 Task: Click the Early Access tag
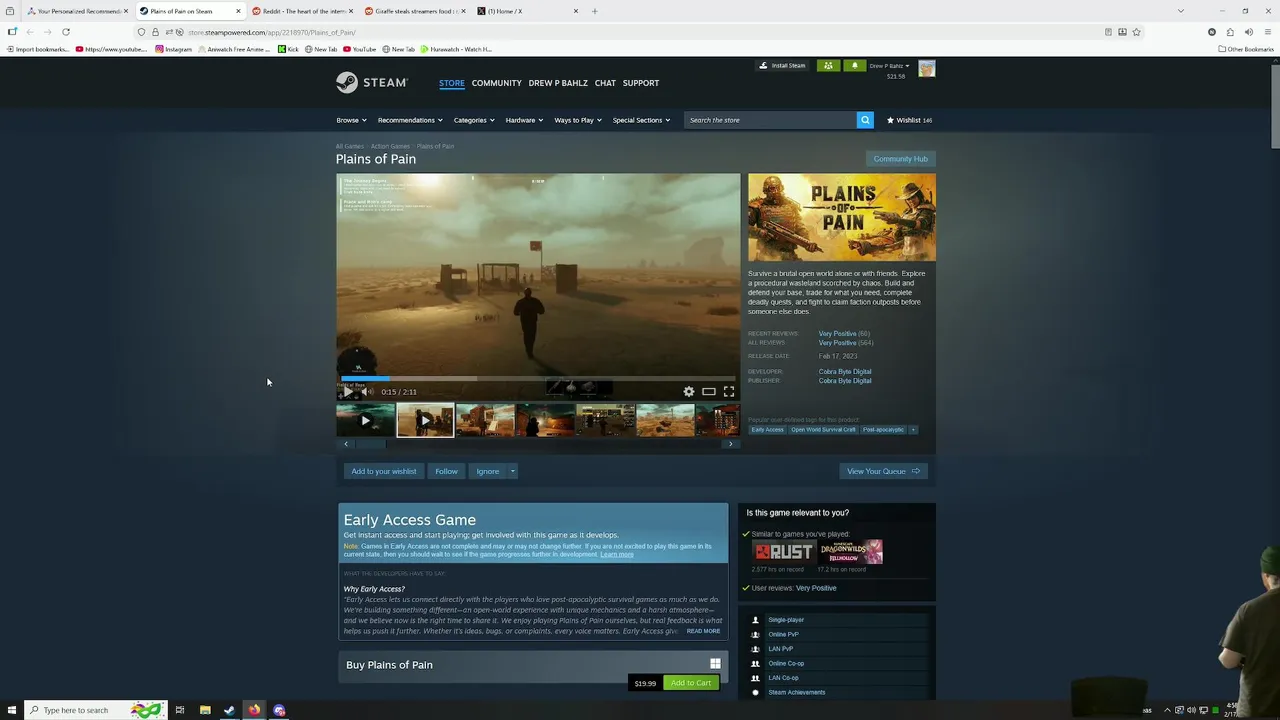pos(768,430)
